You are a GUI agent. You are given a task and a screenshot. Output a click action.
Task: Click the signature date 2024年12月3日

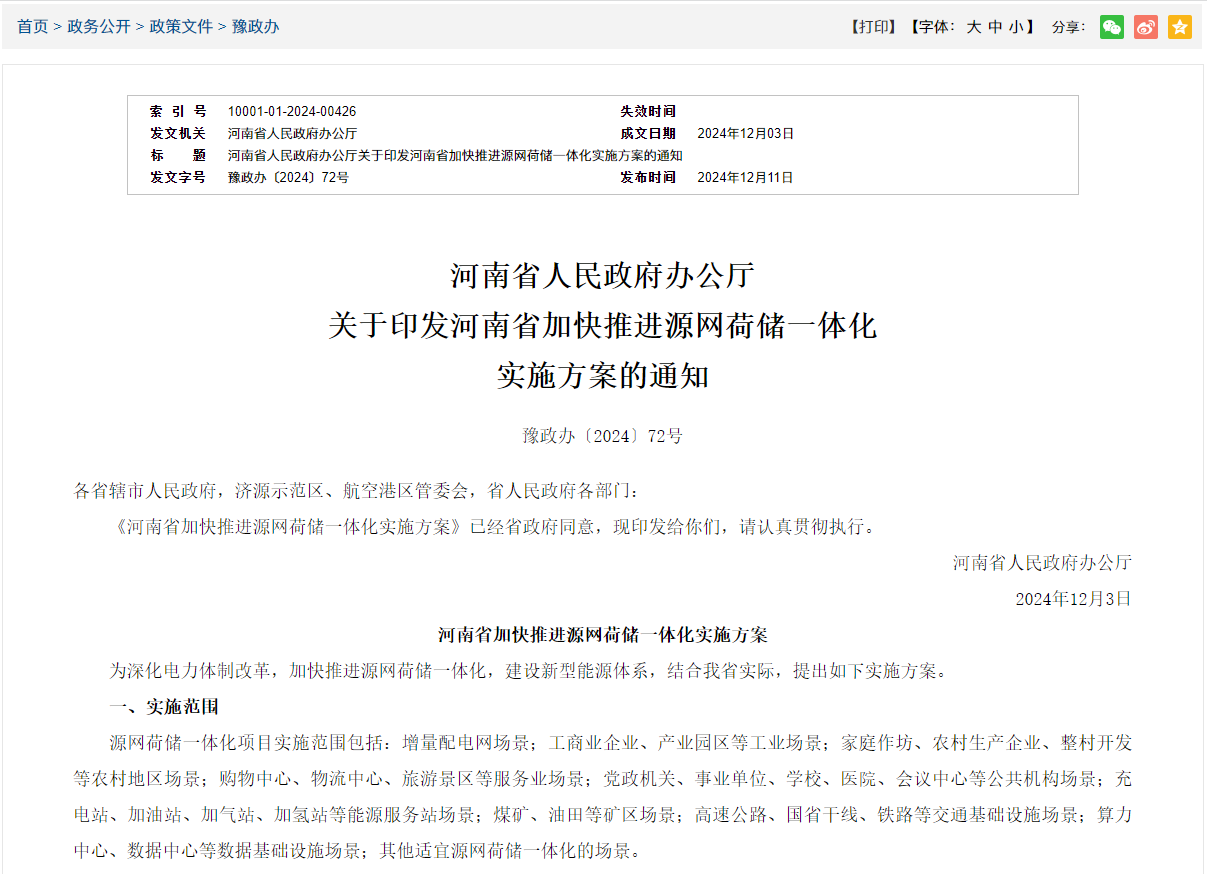coord(1073,599)
